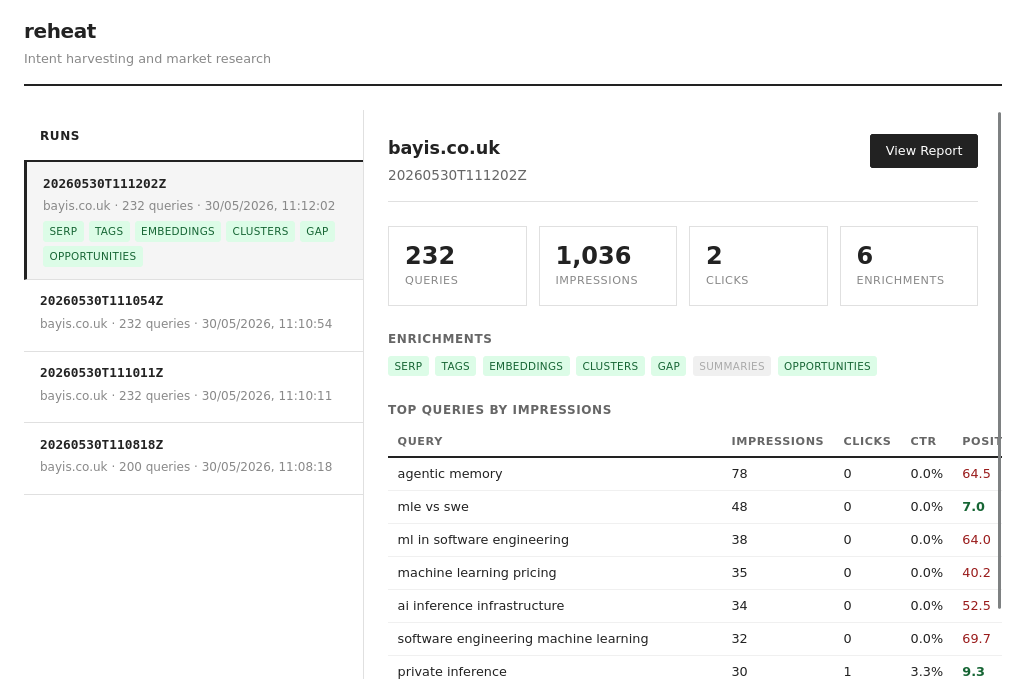
Task: Click GAP enrichment chip in detail panel
Action: click(669, 366)
